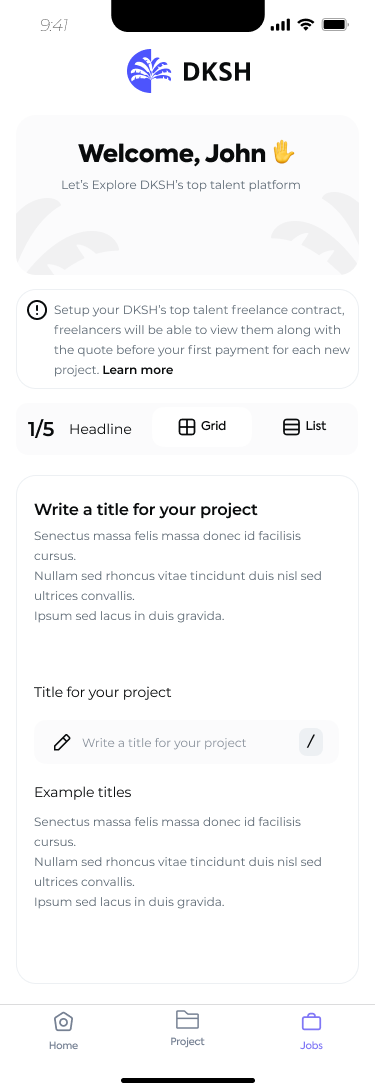Click the battery status icon
The height and width of the screenshot is (1091, 375).
[335, 24]
